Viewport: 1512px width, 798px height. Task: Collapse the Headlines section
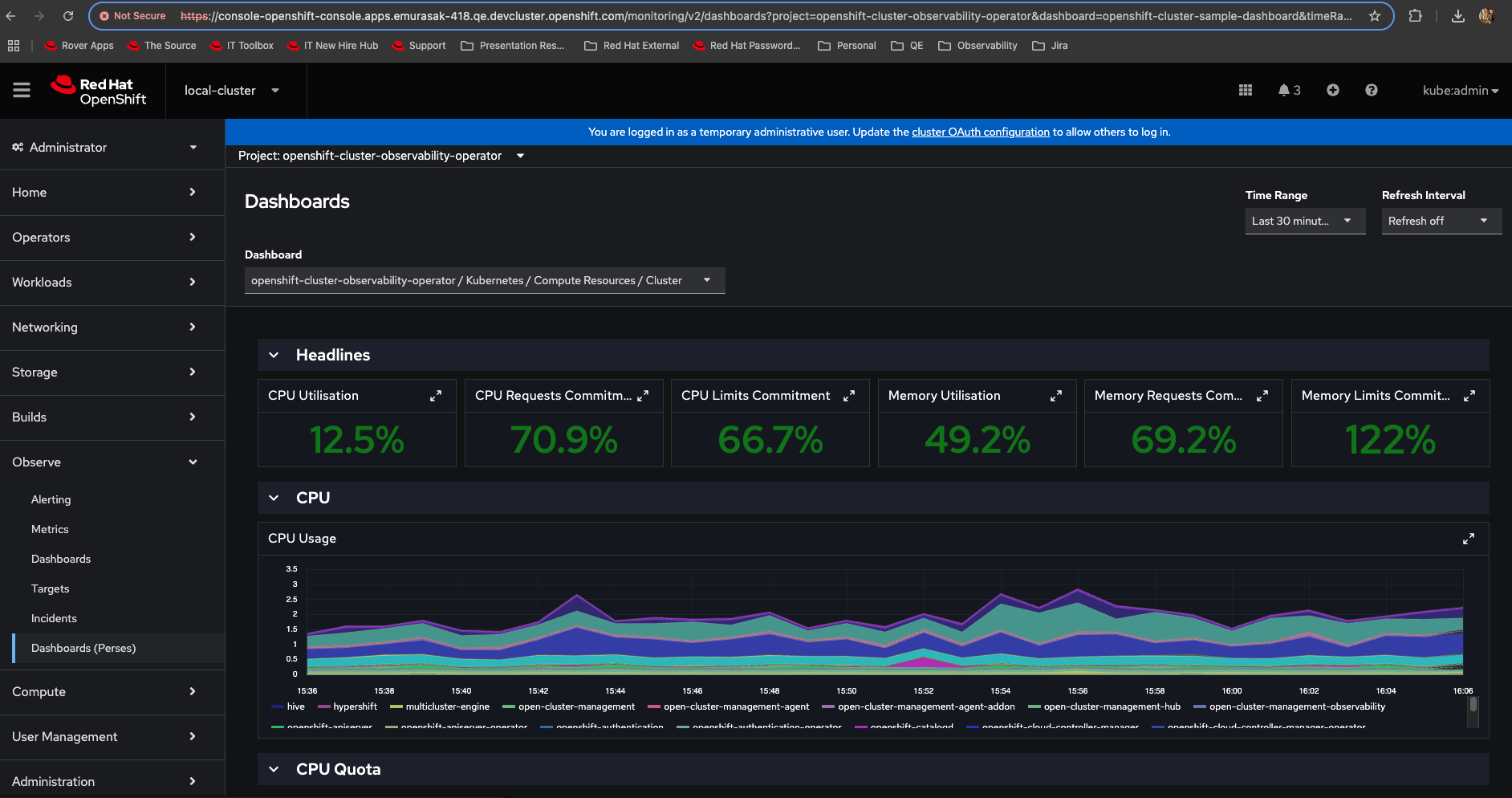[274, 355]
